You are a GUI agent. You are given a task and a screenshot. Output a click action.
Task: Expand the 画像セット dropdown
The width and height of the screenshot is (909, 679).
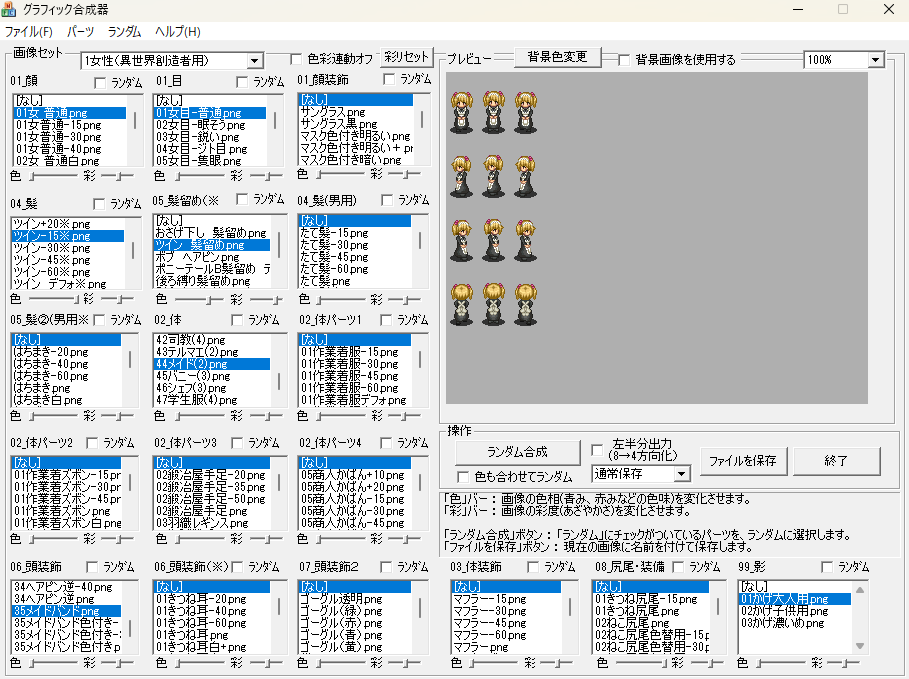[x=254, y=61]
